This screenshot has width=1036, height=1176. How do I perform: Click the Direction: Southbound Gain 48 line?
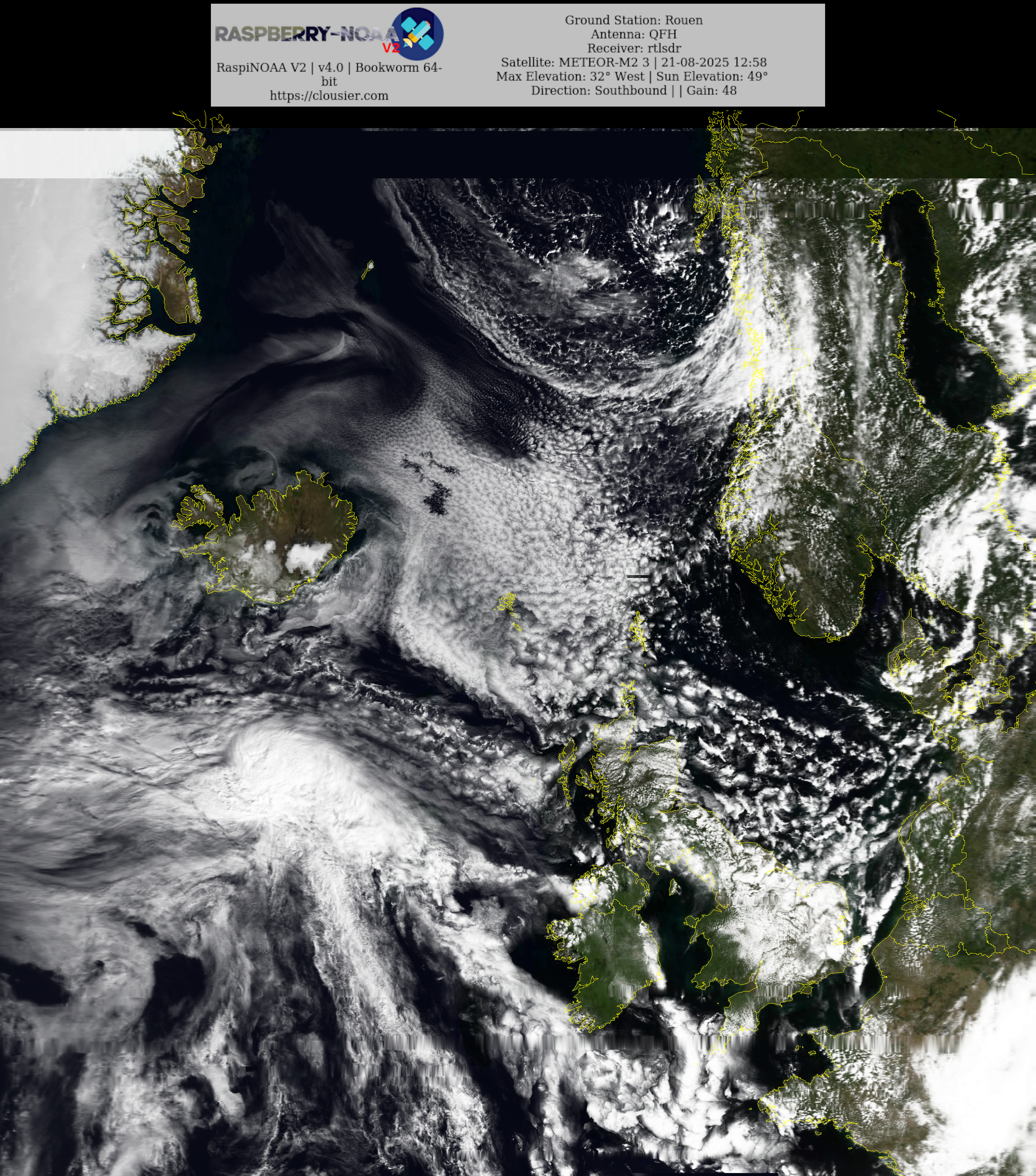pos(633,90)
